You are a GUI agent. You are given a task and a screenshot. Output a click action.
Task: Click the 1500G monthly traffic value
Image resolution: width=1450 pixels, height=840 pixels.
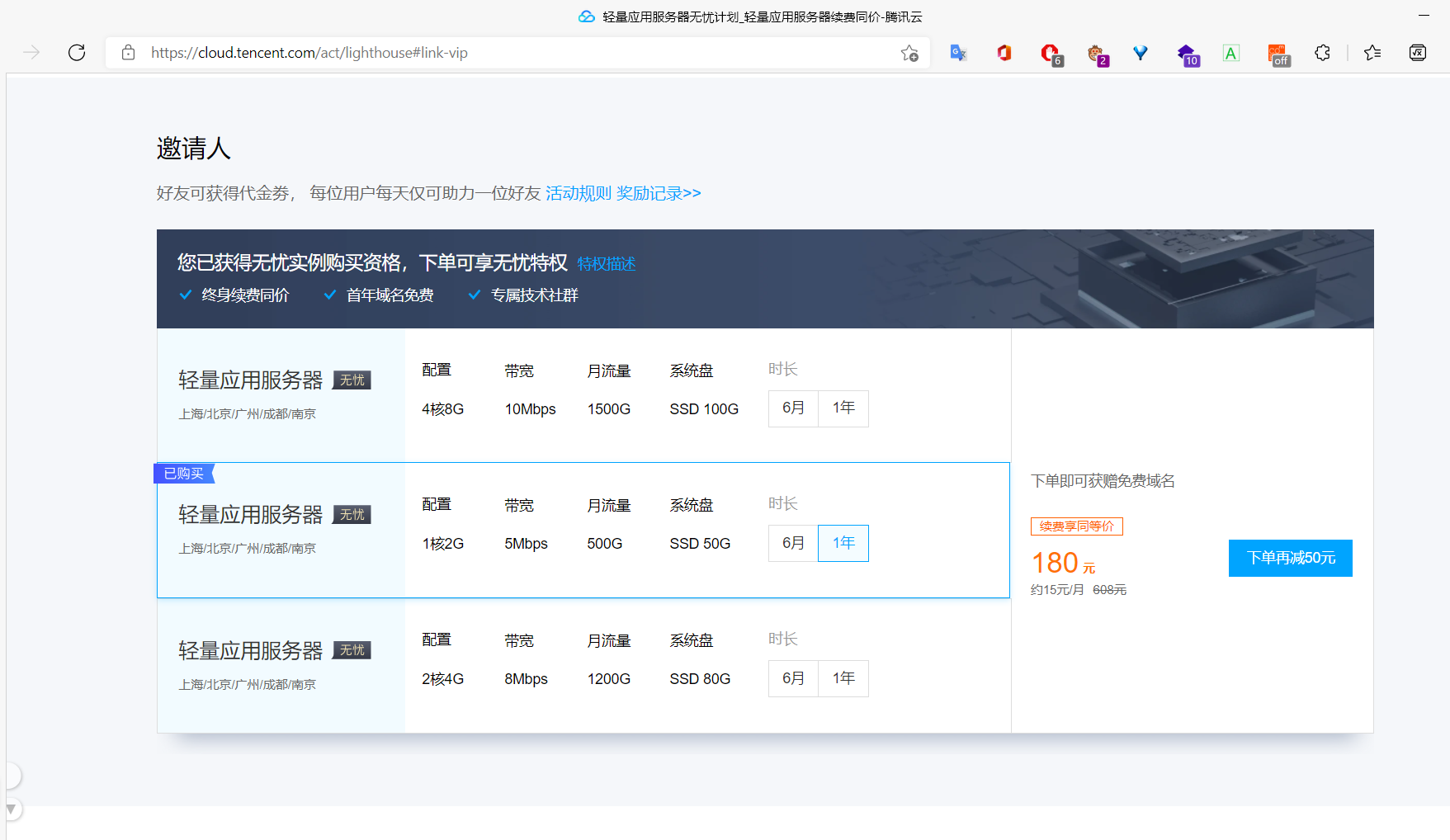pyautogui.click(x=609, y=409)
